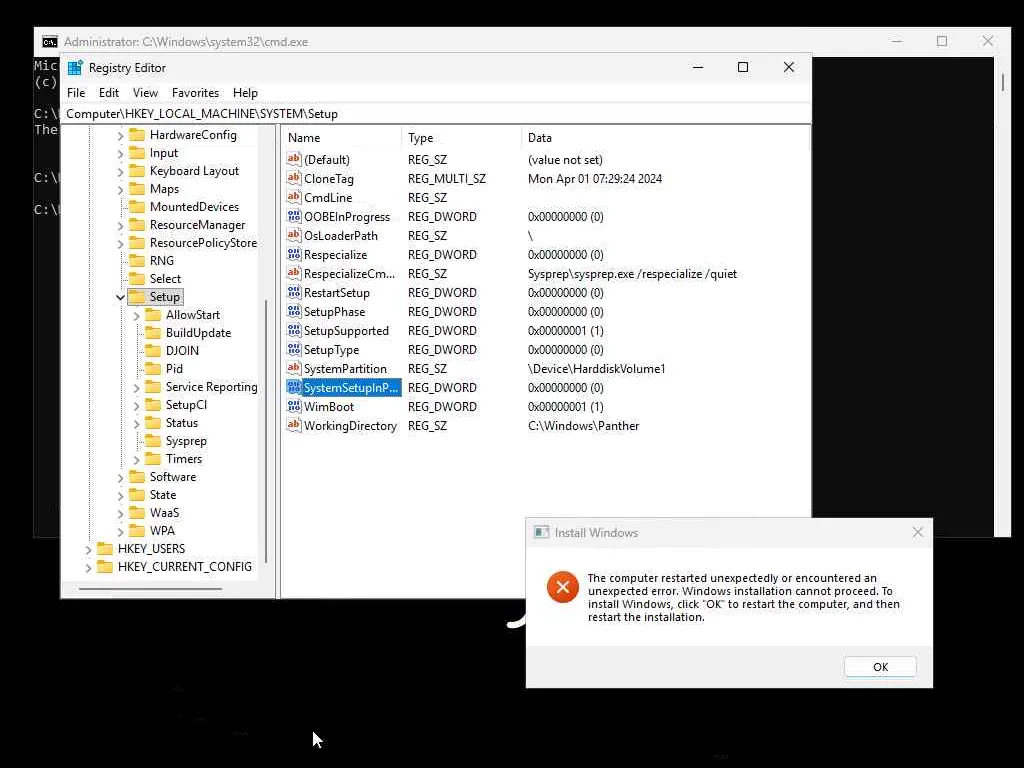Viewport: 1024px width, 768px height.
Task: Open the Help menu
Action: pos(246,93)
